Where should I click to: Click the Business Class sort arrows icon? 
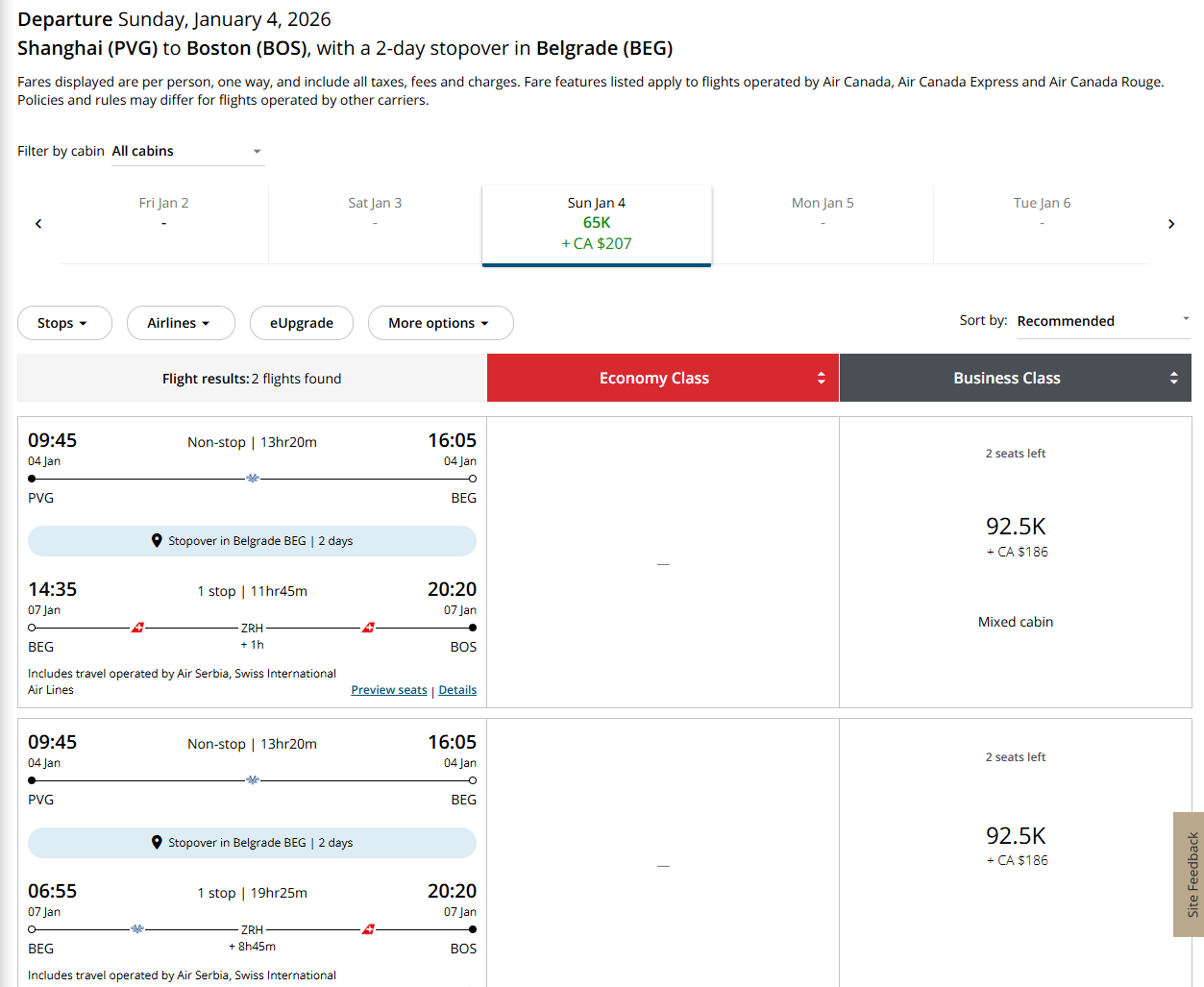pos(1173,379)
